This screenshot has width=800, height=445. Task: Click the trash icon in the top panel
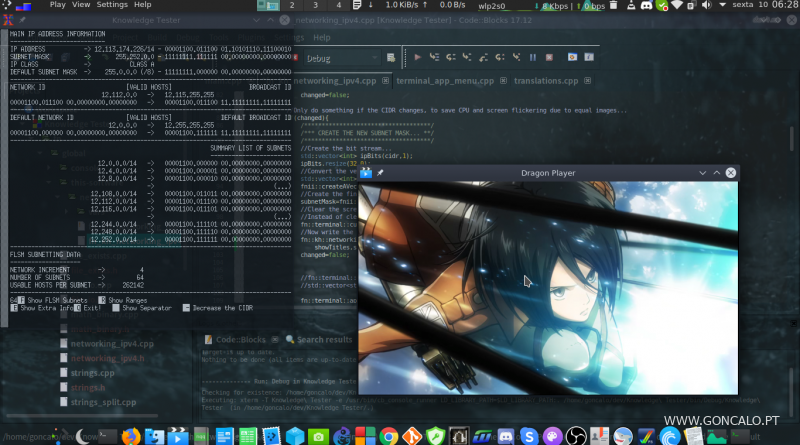[x=614, y=5]
